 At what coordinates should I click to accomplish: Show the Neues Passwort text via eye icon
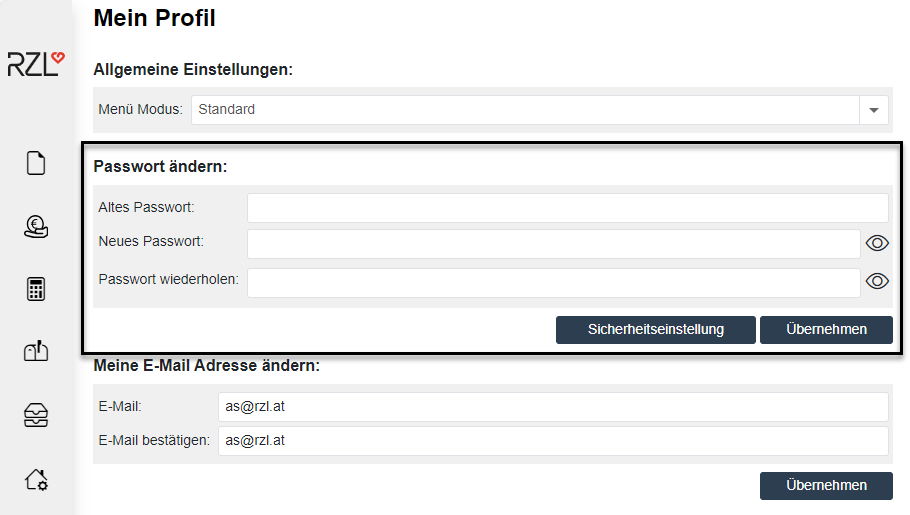[877, 243]
